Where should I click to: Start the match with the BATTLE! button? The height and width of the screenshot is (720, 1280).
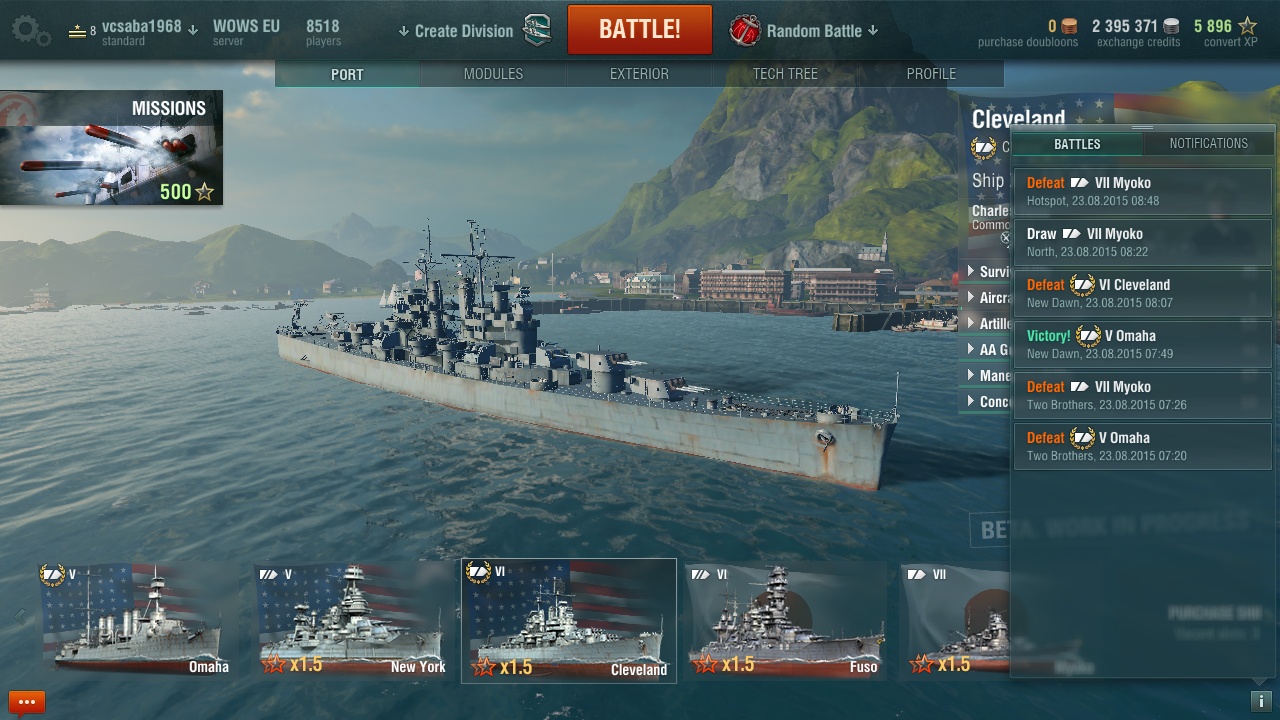click(x=640, y=30)
